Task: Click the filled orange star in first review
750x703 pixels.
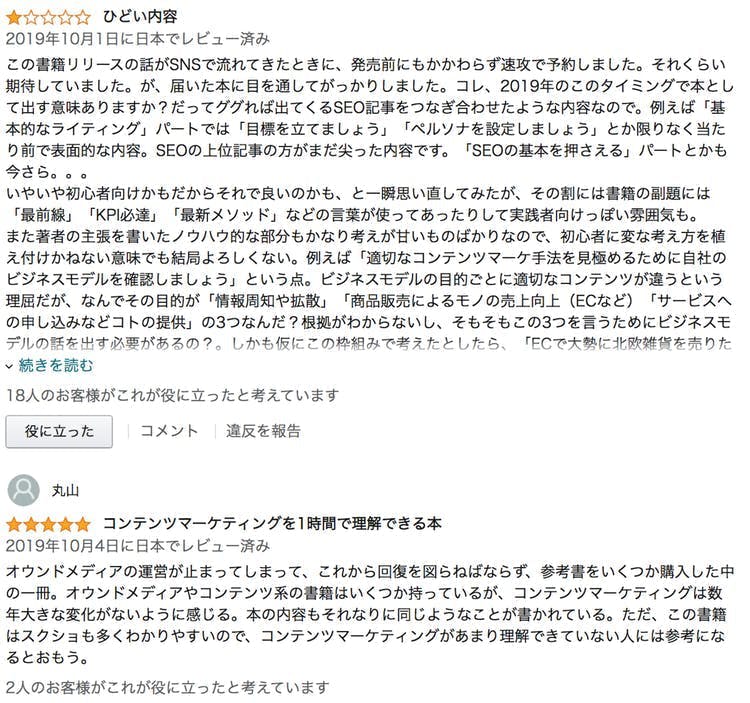Action: (14, 17)
